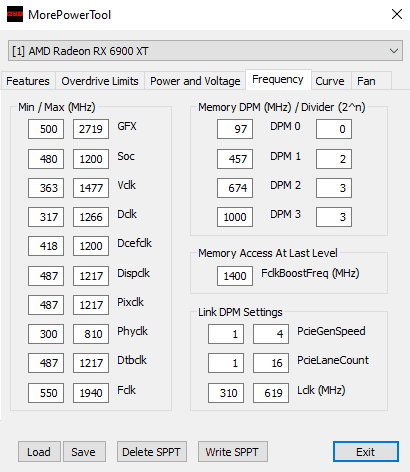Click the DPM 3 memory frequency field
Viewport: 410px width, 472px height.
coord(235,217)
